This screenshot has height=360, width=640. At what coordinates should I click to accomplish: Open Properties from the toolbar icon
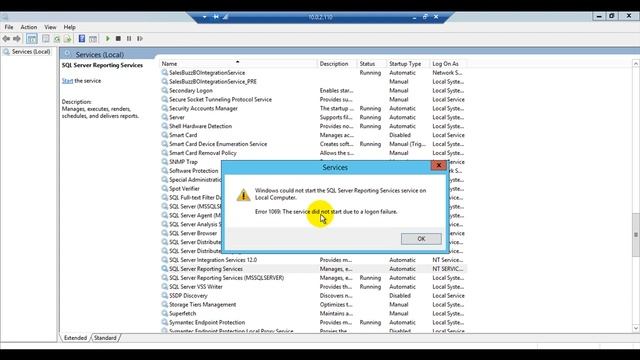tap(46, 39)
